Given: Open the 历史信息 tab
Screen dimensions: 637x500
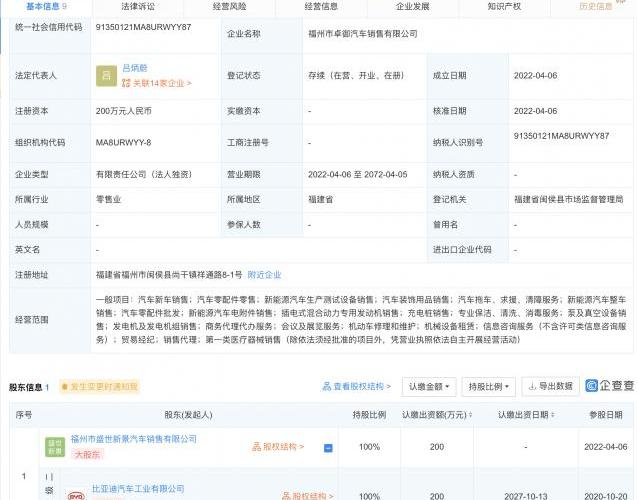Looking at the screenshot, I should coord(596,6).
